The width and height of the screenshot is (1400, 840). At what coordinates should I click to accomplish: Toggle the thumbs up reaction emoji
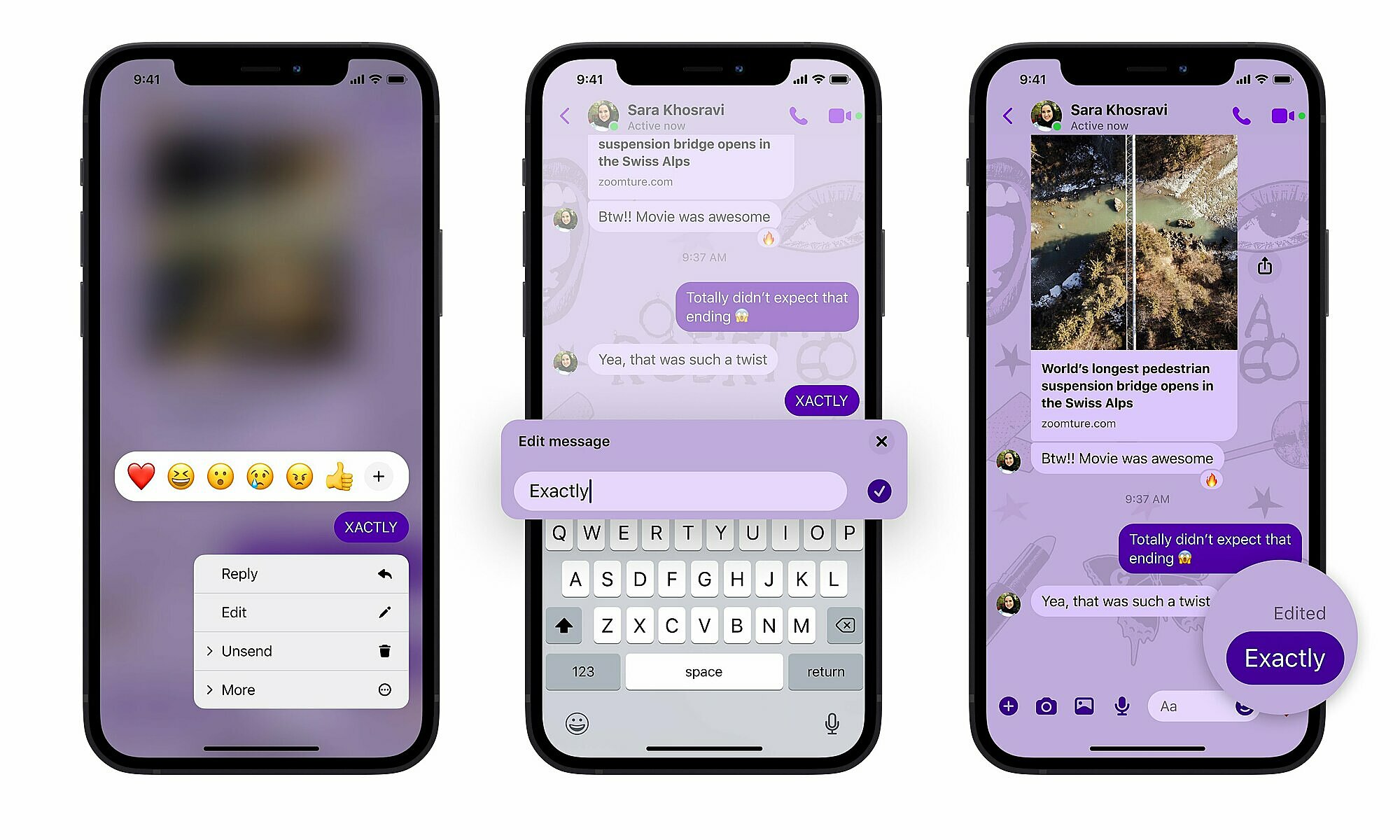(342, 476)
